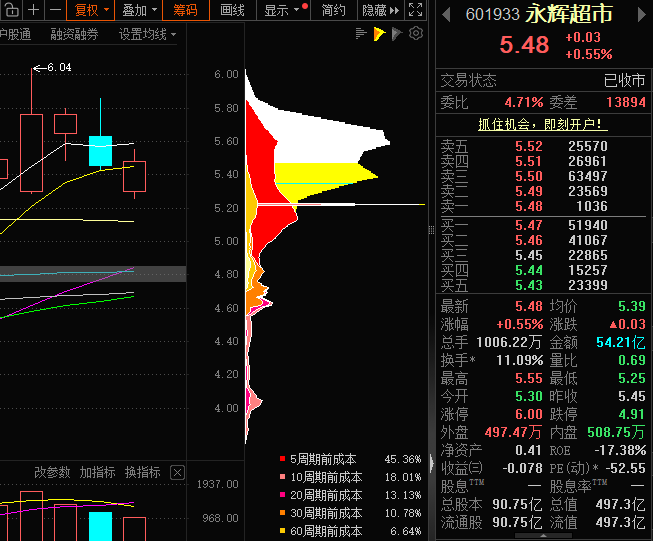The image size is (653, 541).
Task: Click the splitter handle beside chip chart
Action: click(431, 229)
